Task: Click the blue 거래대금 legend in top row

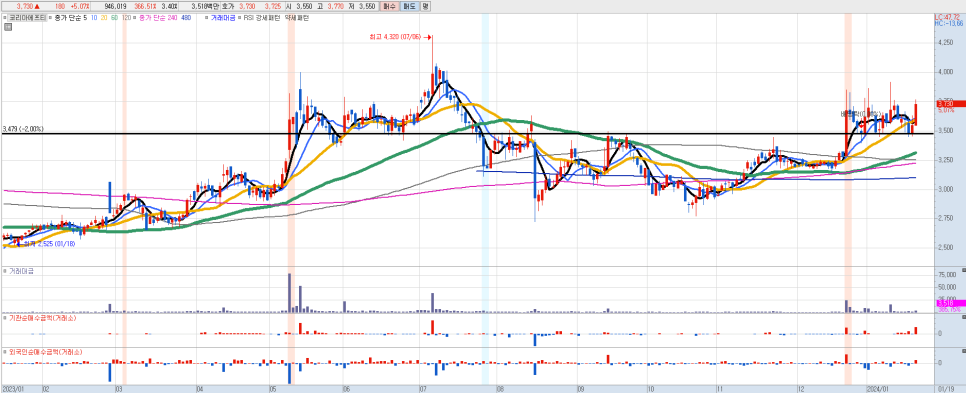Action: [x=222, y=18]
